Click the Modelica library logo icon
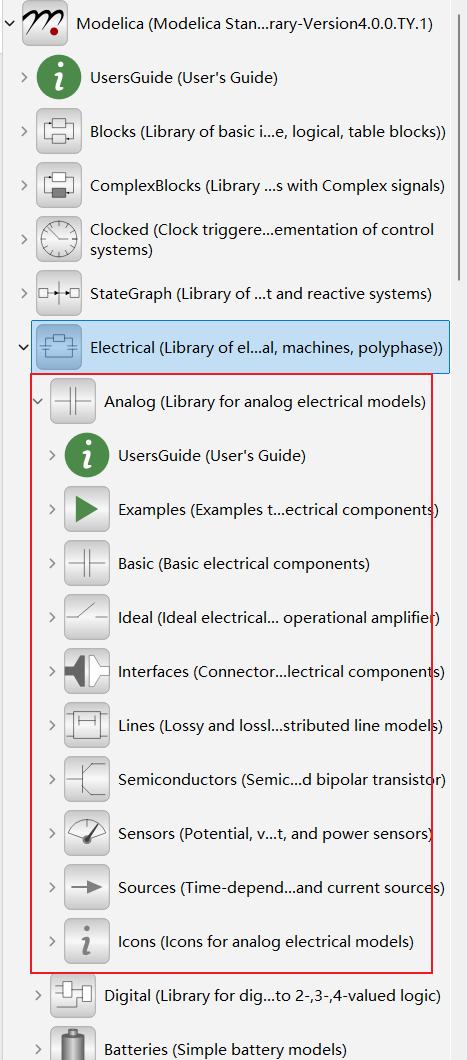The image size is (467, 1060). pyautogui.click(x=45, y=23)
